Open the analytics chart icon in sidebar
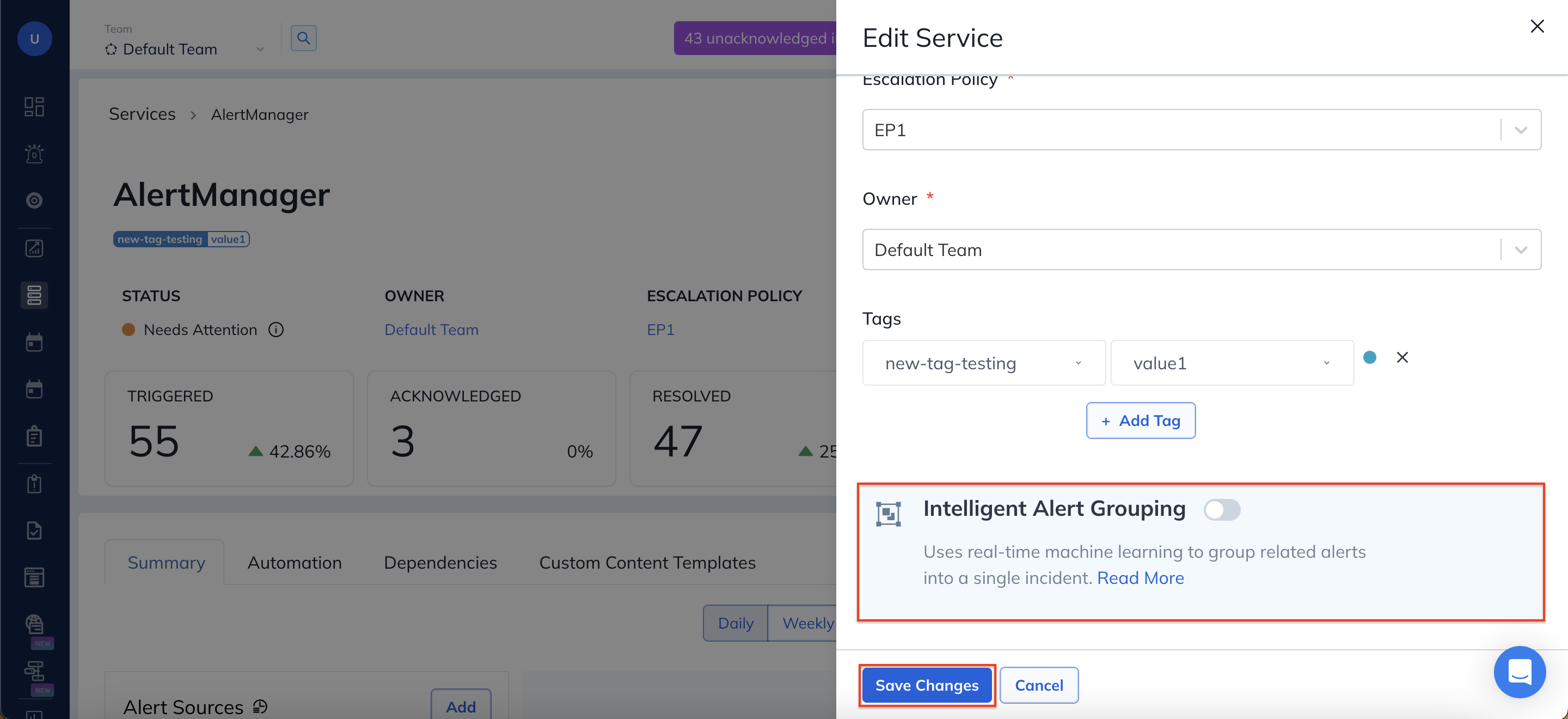 [x=34, y=248]
